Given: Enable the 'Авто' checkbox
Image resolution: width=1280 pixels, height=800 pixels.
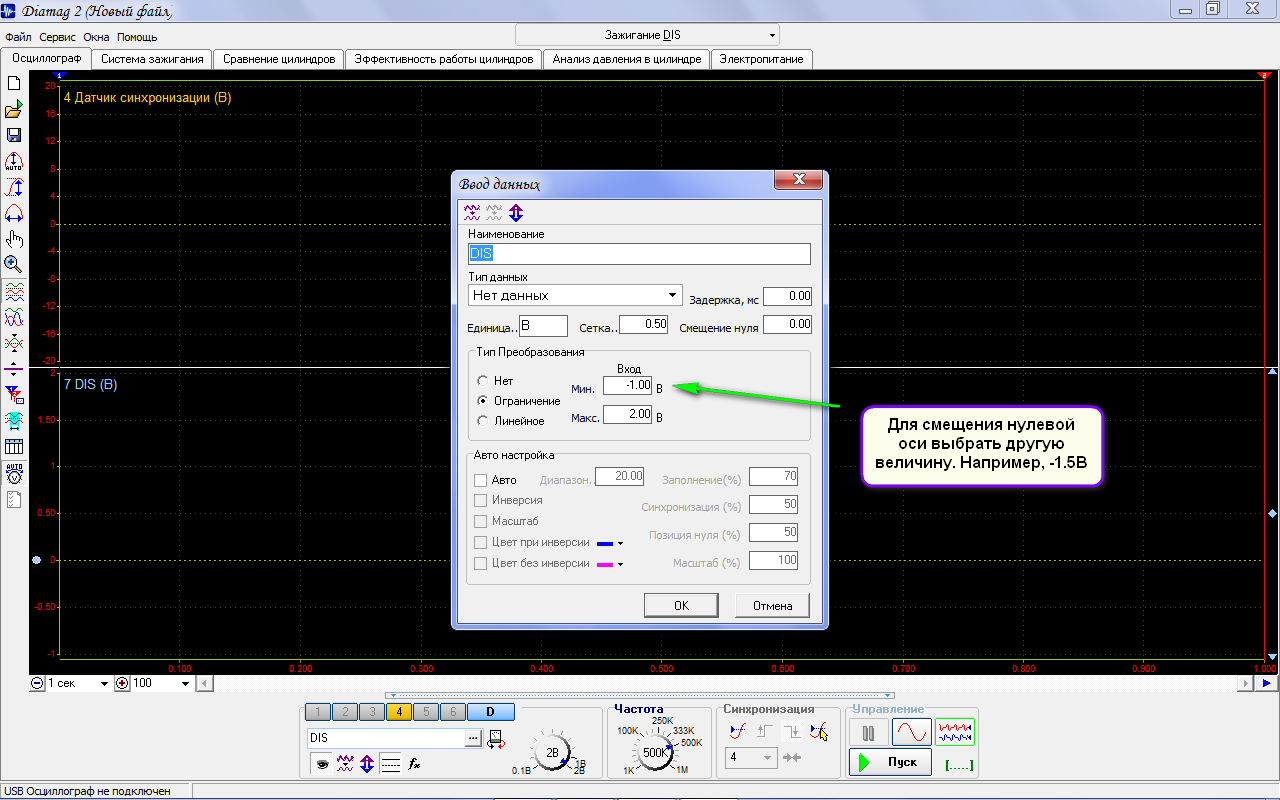Looking at the screenshot, I should coord(480,480).
